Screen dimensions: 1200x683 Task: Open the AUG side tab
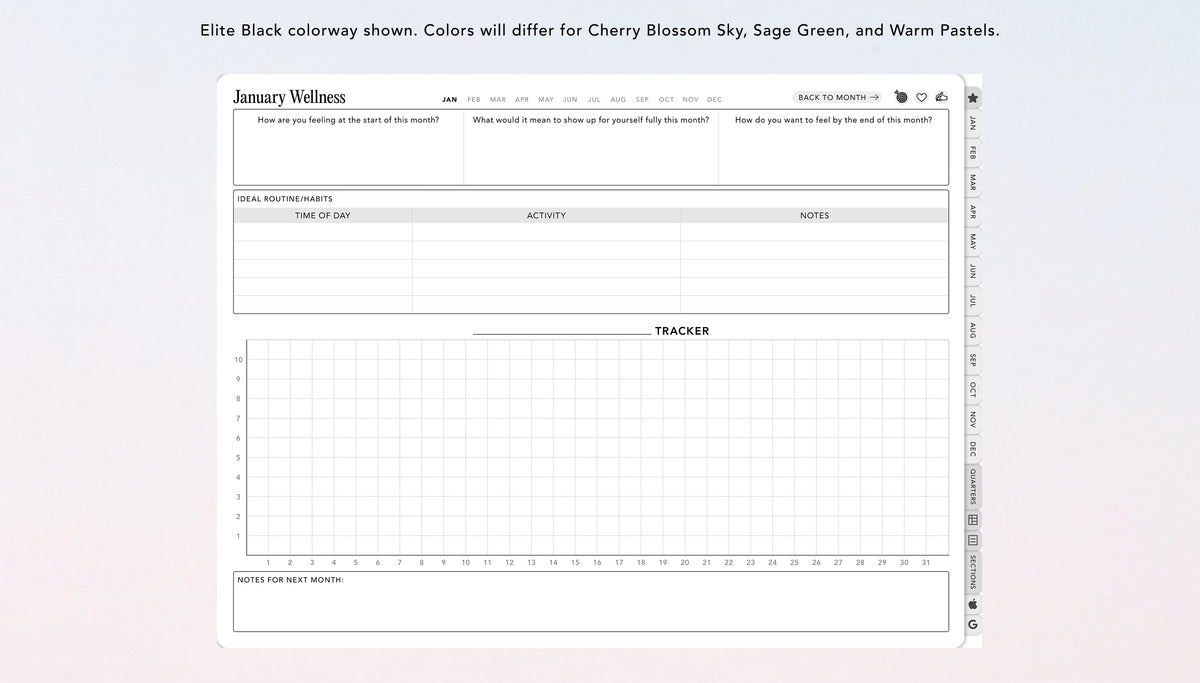973,330
